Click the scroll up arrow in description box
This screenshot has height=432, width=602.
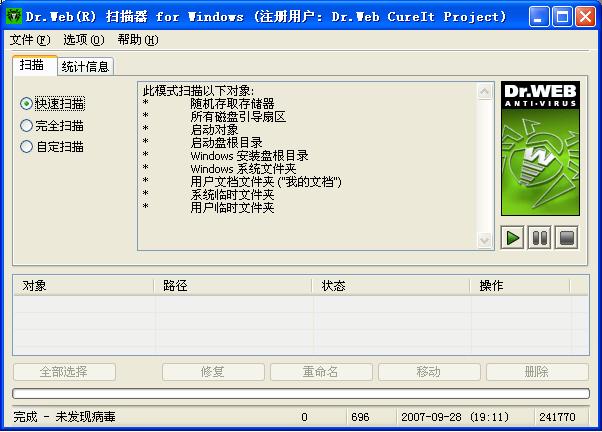click(485, 91)
